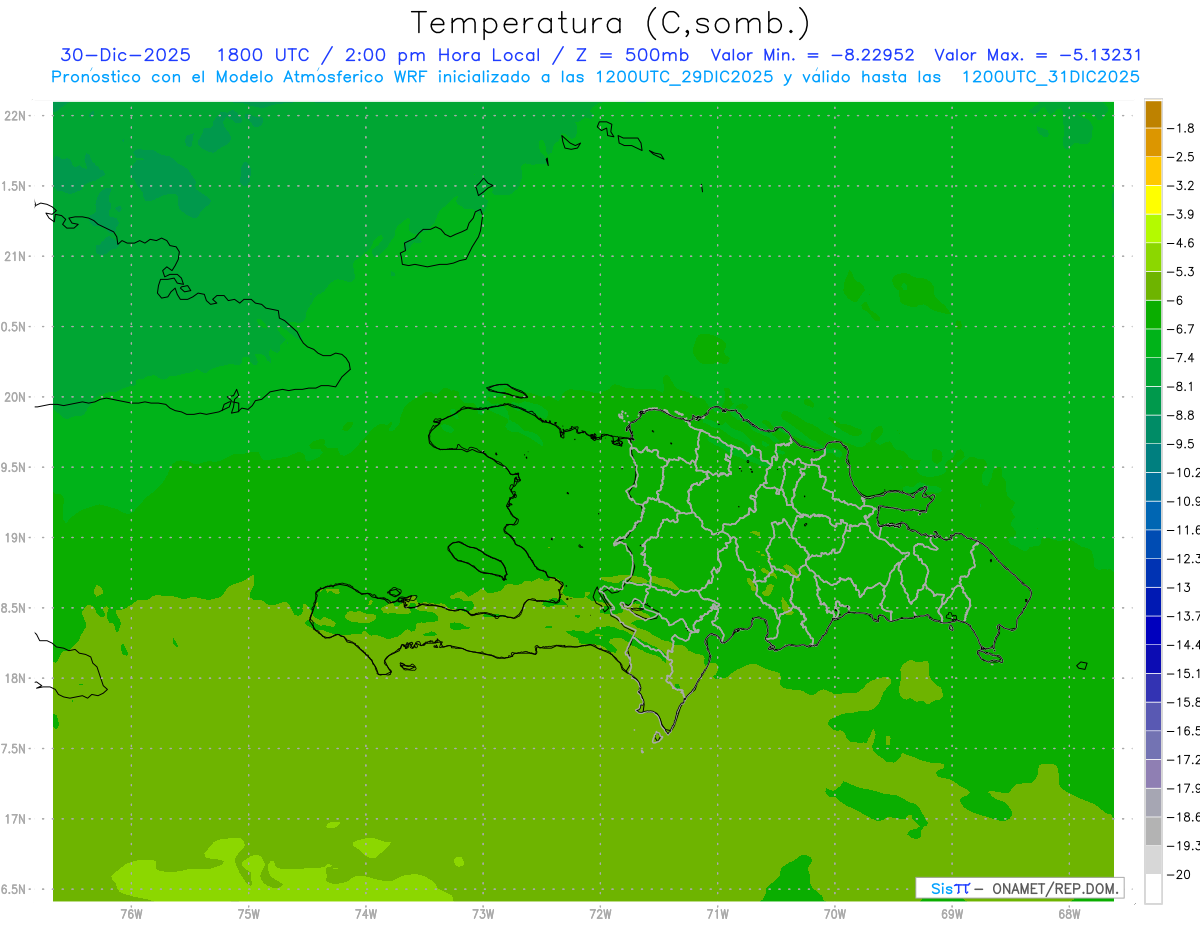Click the 21N latitude axis label
Image resolution: width=1200 pixels, height=927 pixels.
[x=16, y=256]
